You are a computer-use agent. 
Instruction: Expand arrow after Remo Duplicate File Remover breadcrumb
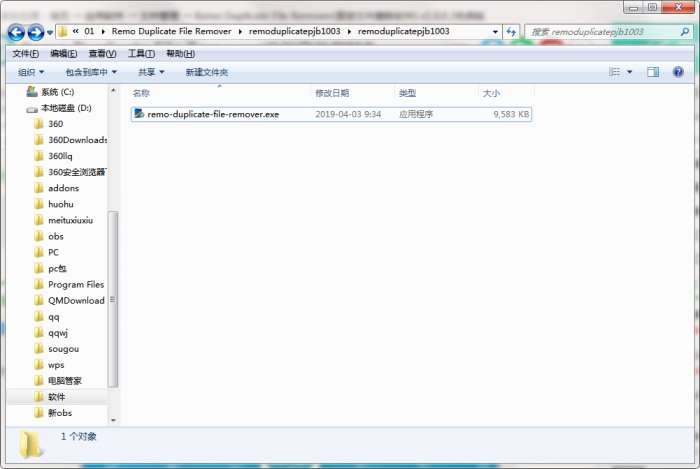click(x=240, y=32)
